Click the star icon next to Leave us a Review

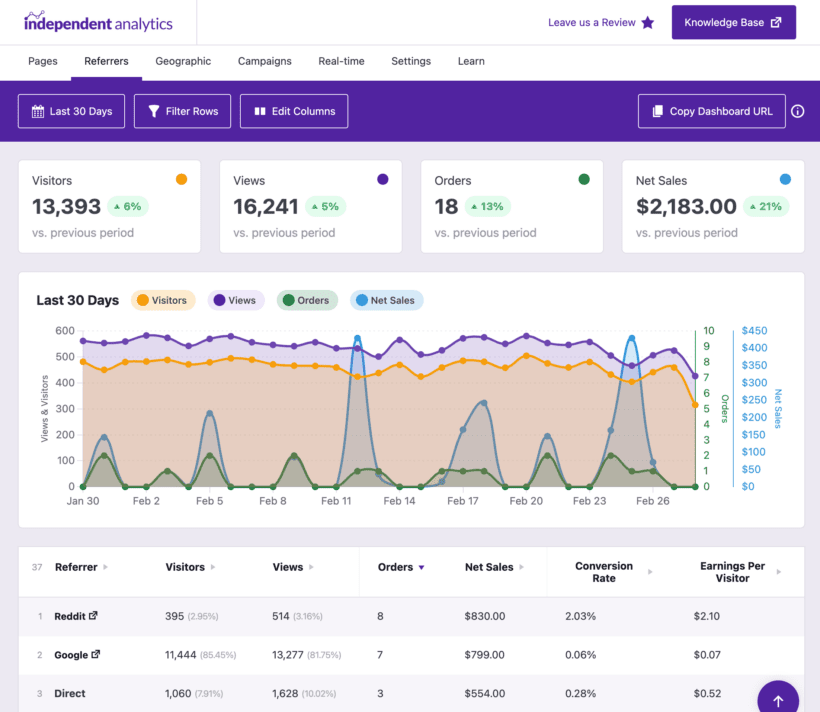pyautogui.click(x=649, y=22)
